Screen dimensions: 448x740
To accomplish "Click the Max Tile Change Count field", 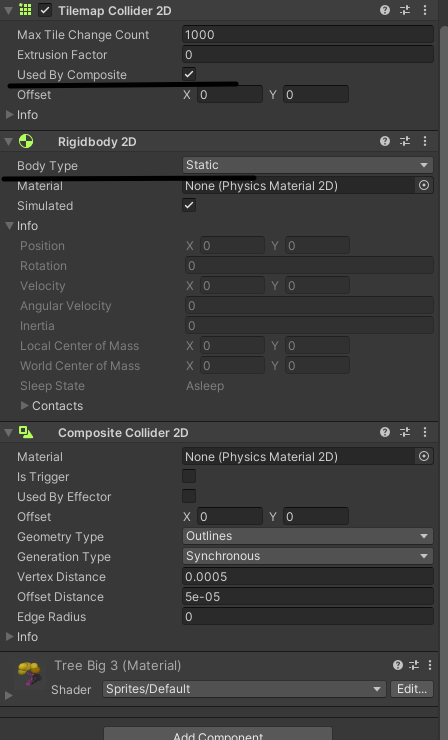I will (308, 34).
